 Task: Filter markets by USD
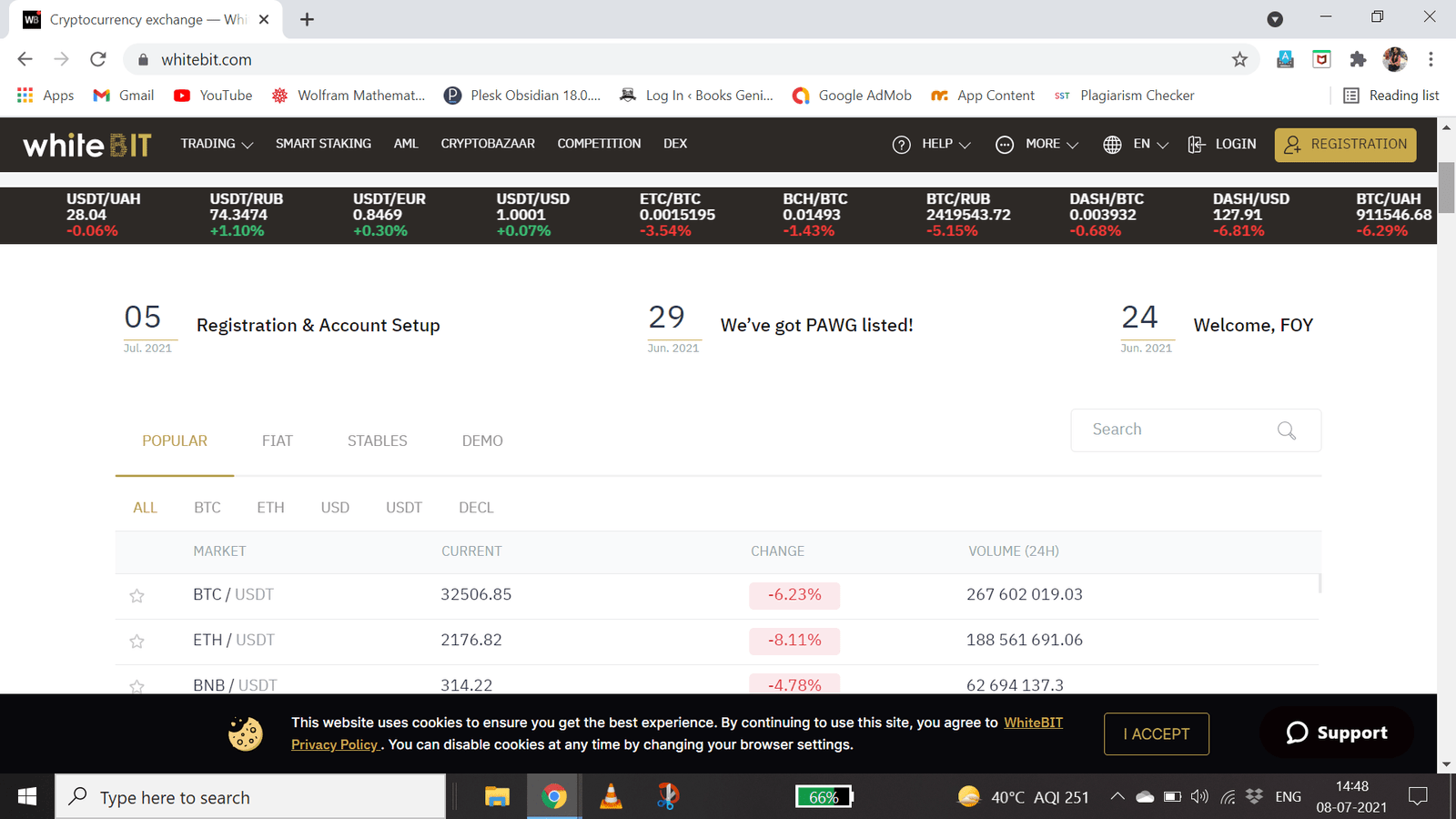(335, 508)
